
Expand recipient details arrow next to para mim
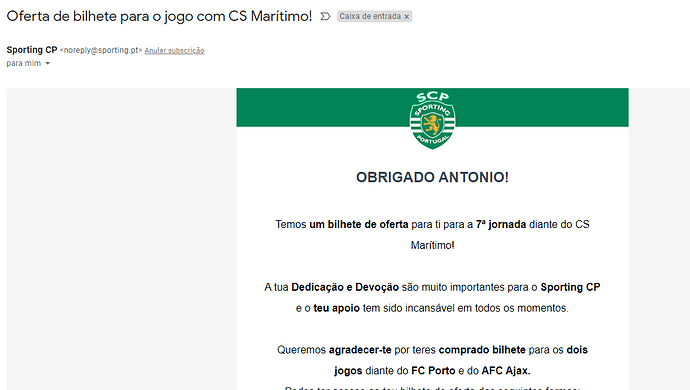click(x=48, y=63)
